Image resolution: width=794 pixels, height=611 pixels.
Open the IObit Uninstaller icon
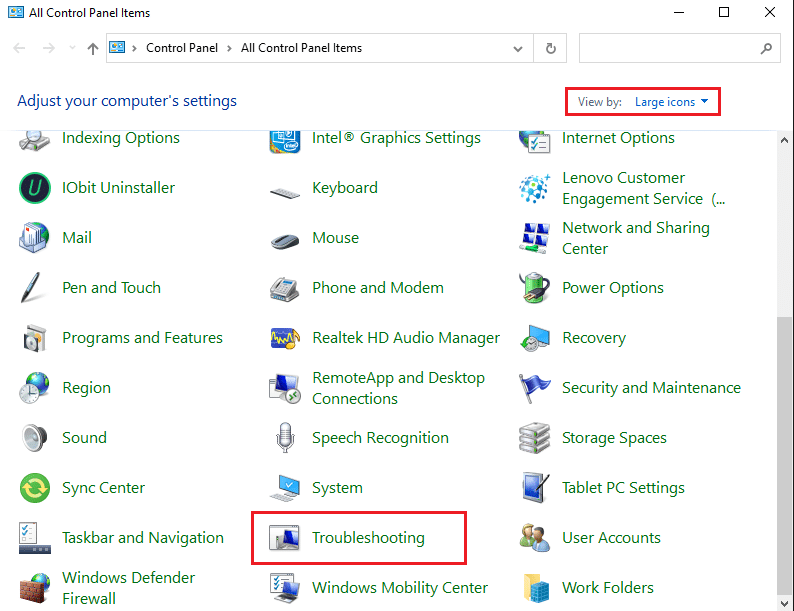pyautogui.click(x=35, y=188)
